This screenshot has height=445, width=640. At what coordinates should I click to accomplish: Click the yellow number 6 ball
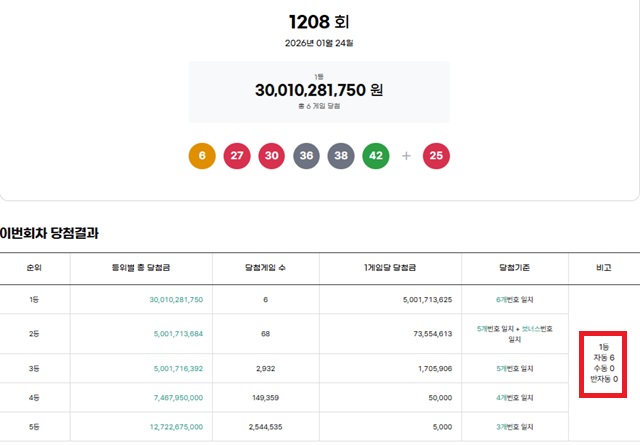(x=202, y=156)
